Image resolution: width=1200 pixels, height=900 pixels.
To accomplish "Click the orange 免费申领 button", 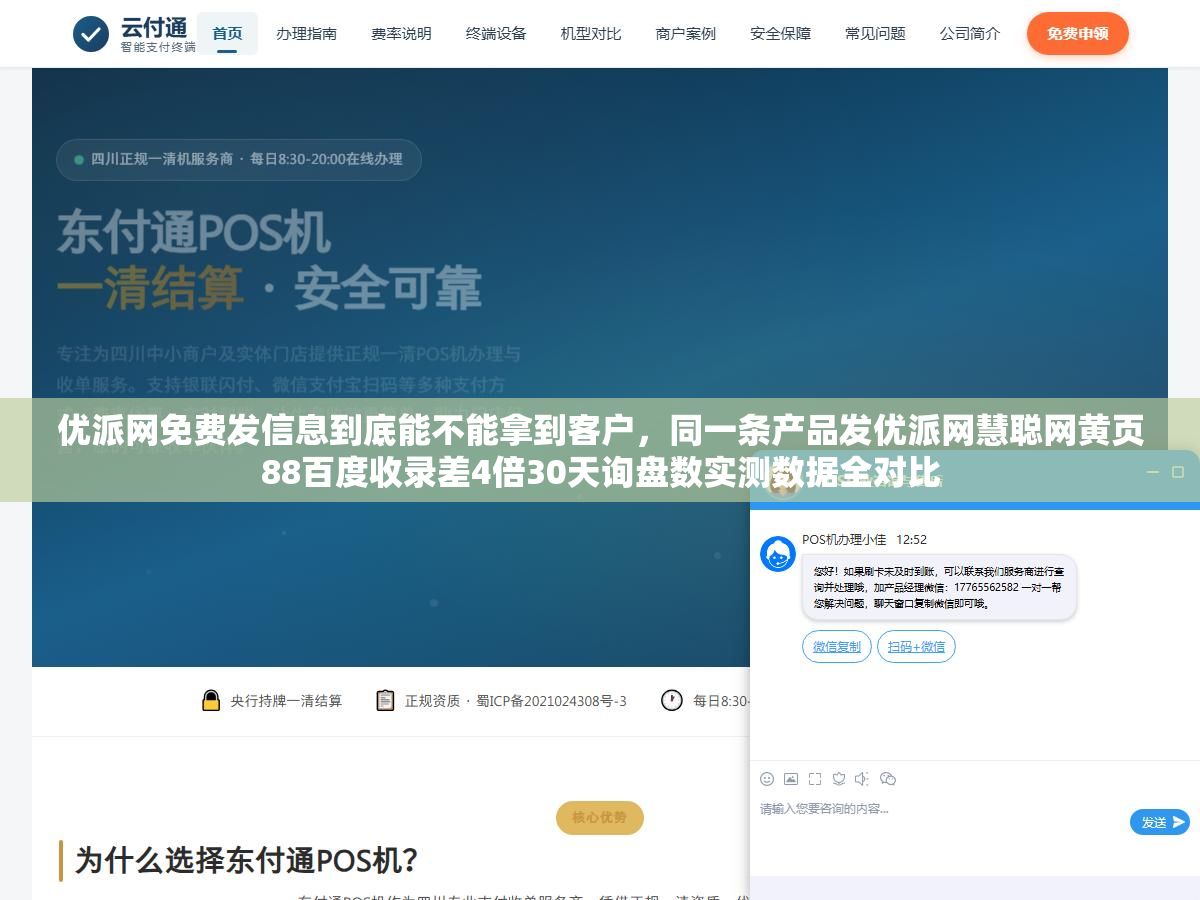I will (x=1077, y=33).
